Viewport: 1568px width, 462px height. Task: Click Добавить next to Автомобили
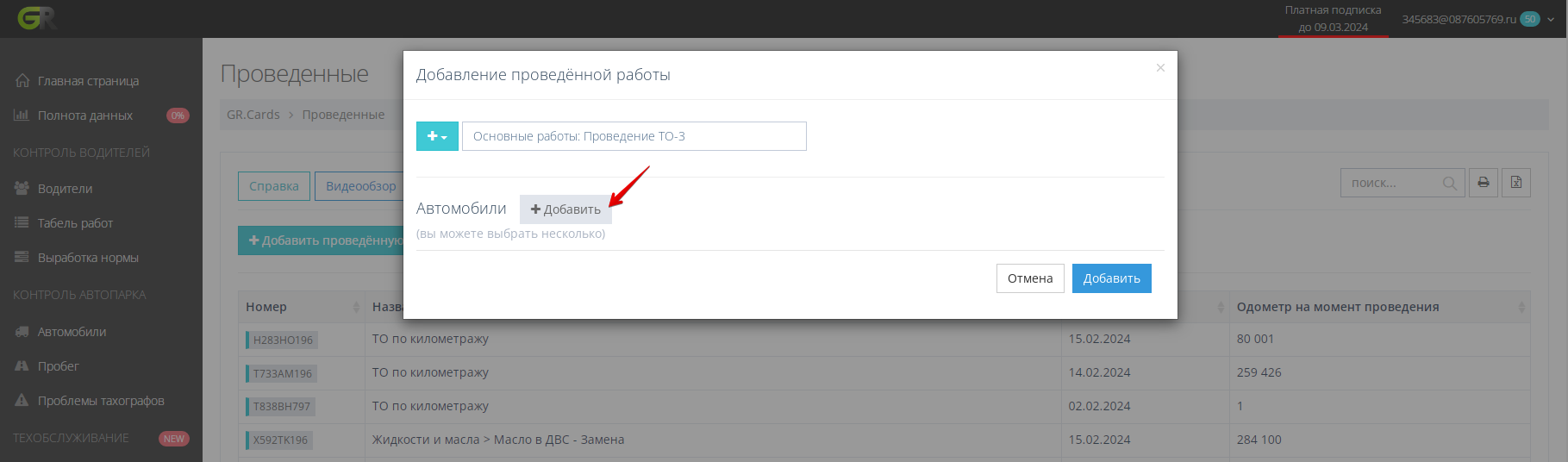(x=565, y=209)
